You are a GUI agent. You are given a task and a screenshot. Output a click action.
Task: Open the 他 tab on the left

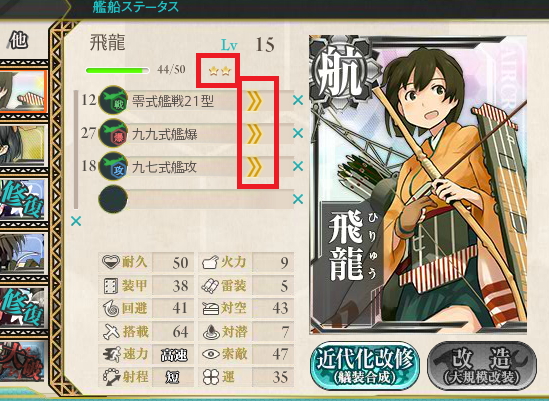[x=18, y=40]
